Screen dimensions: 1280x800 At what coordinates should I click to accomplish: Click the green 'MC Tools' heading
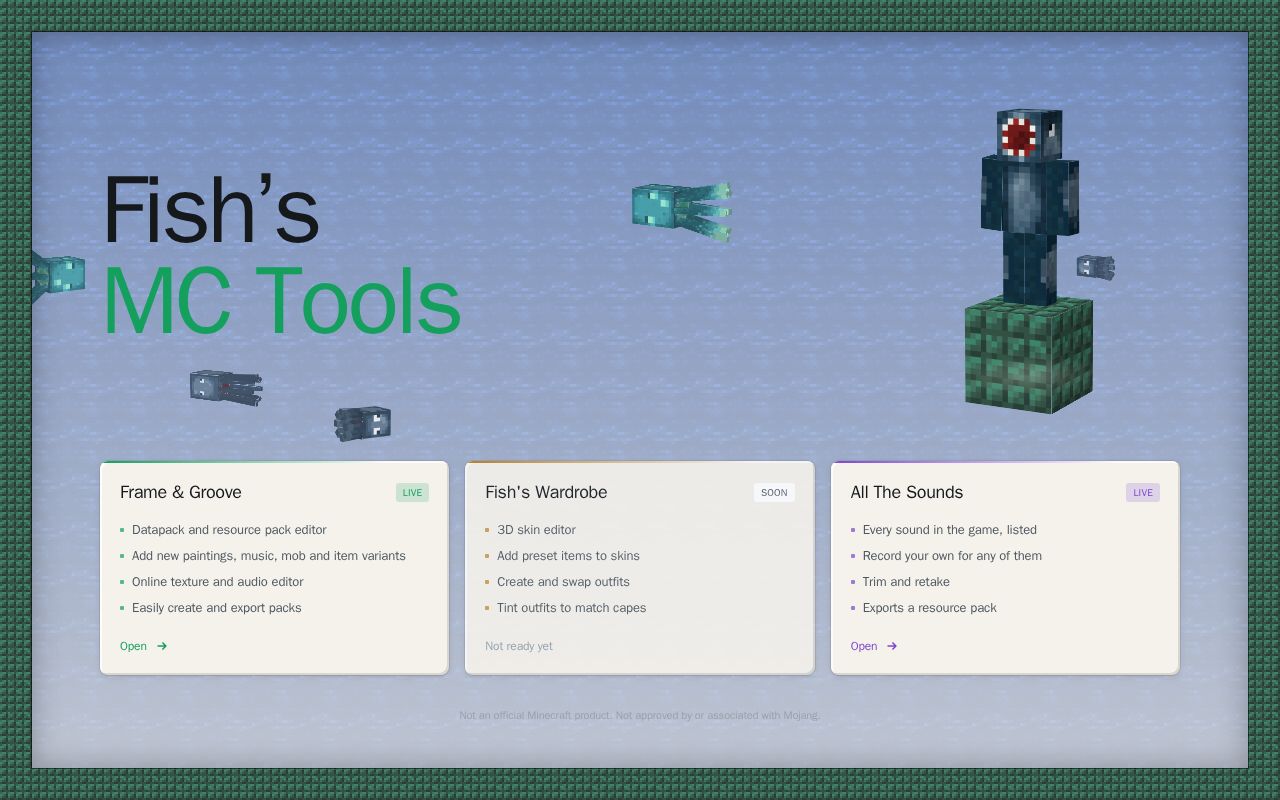[x=282, y=301]
